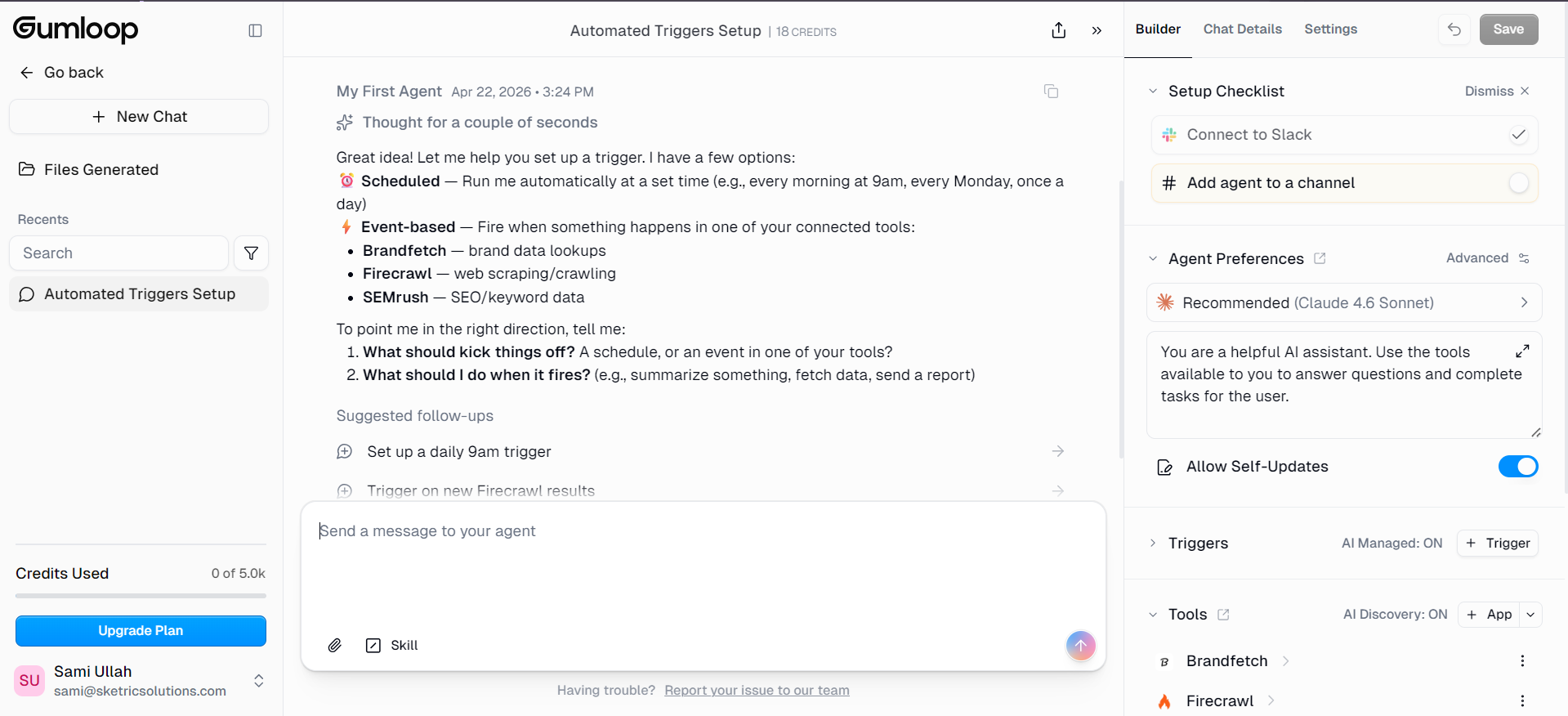
Task: Click the Credits Used progress bar
Action: [x=141, y=596]
